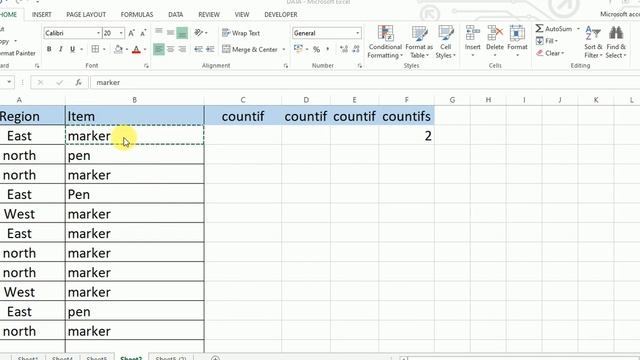Open the General number format dropdown
Screen dimensions: 640x360
(358, 33)
